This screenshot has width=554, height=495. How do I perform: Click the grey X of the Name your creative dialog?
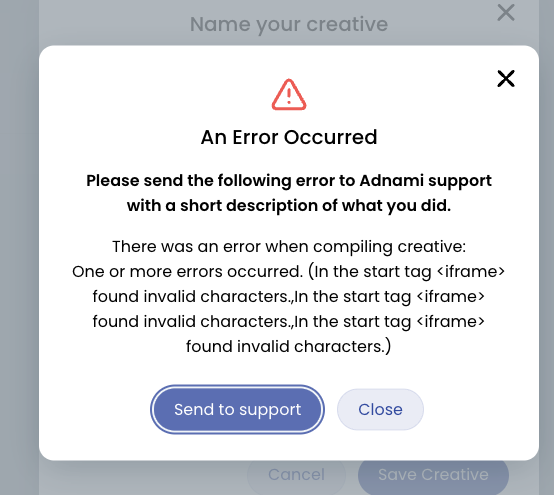pos(506,13)
